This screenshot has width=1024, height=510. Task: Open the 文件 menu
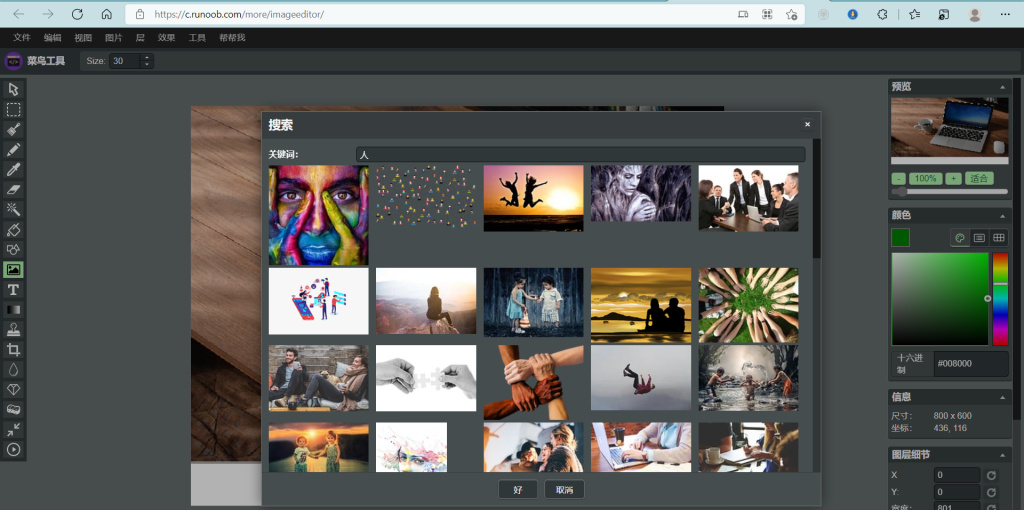point(22,38)
